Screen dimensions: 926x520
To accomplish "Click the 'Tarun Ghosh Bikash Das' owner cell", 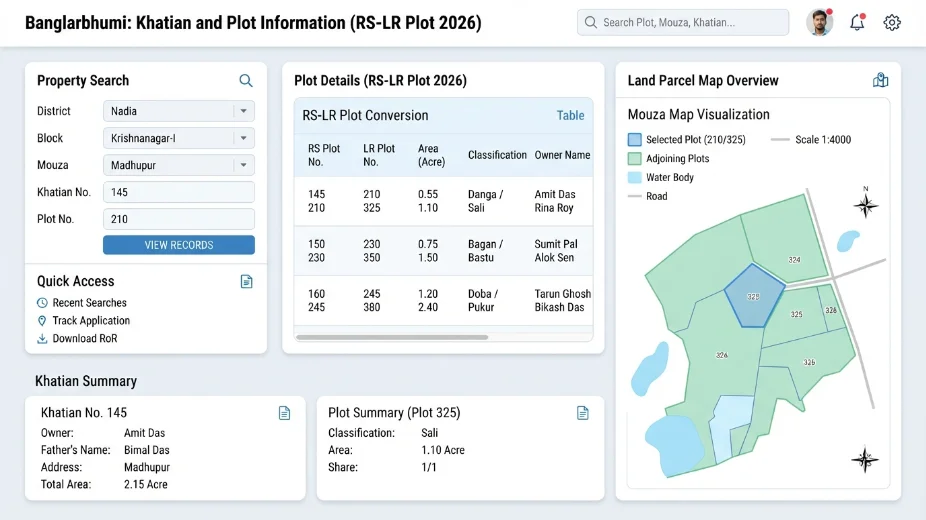I will [563, 300].
